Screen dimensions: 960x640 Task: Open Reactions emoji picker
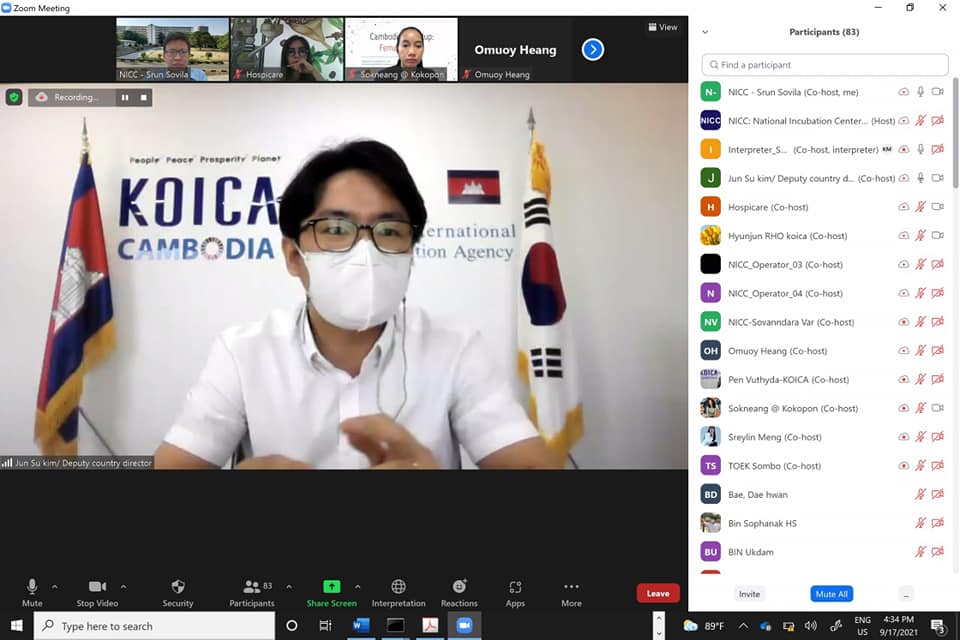pyautogui.click(x=459, y=592)
